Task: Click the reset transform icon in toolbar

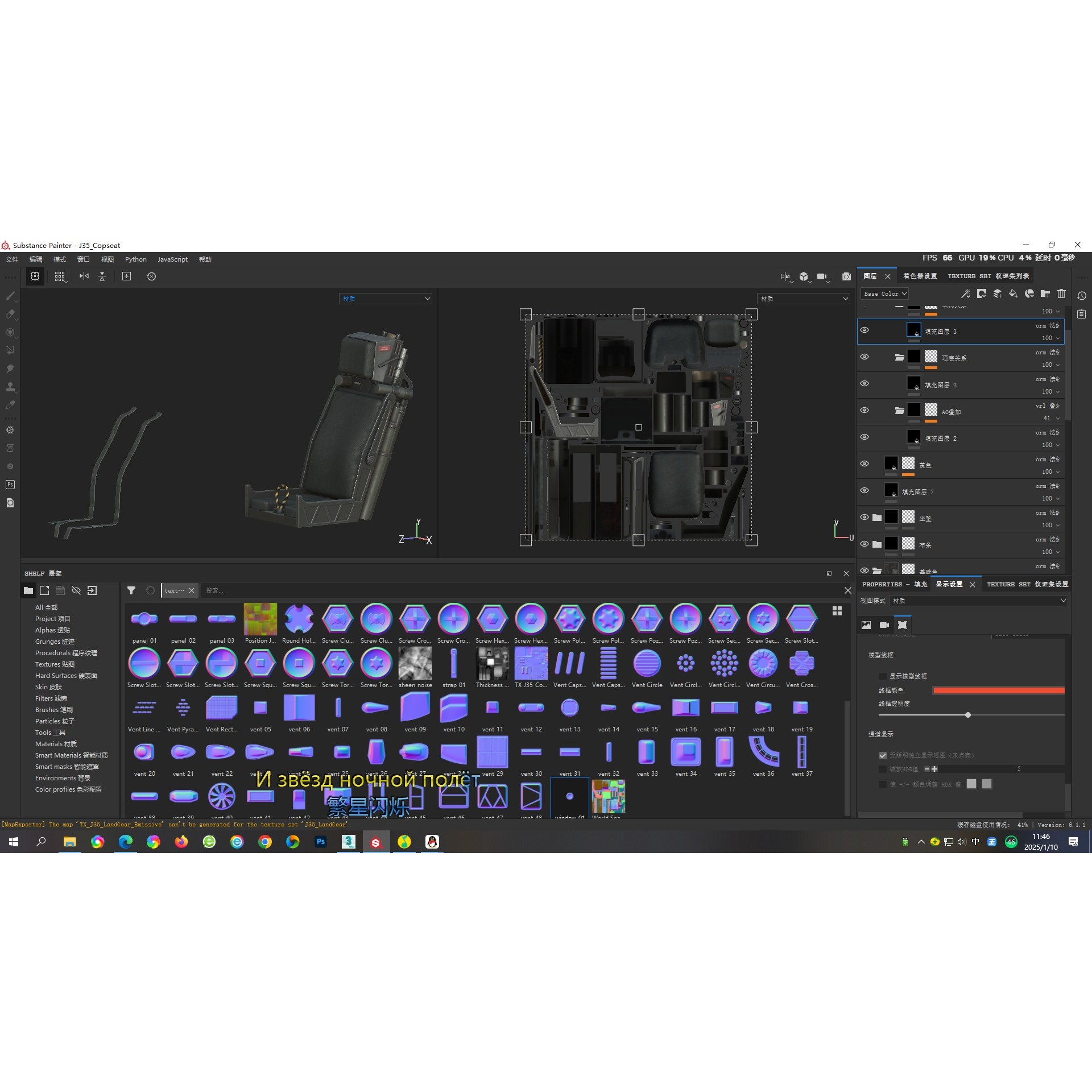Action: click(x=151, y=276)
